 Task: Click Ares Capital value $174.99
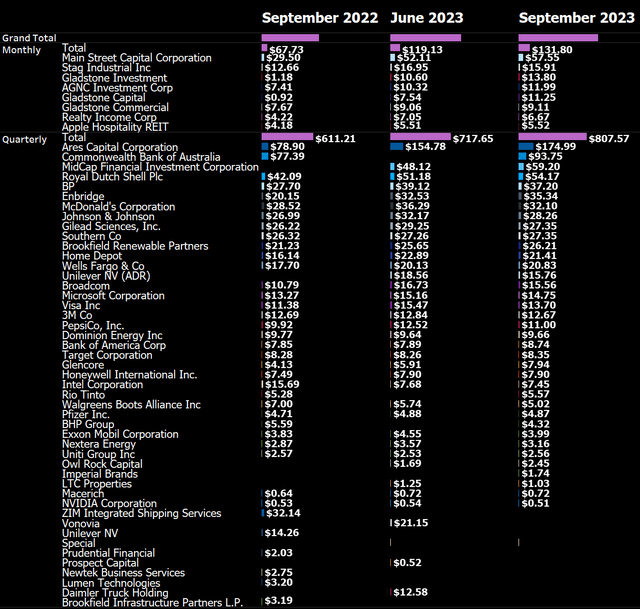[556, 147]
